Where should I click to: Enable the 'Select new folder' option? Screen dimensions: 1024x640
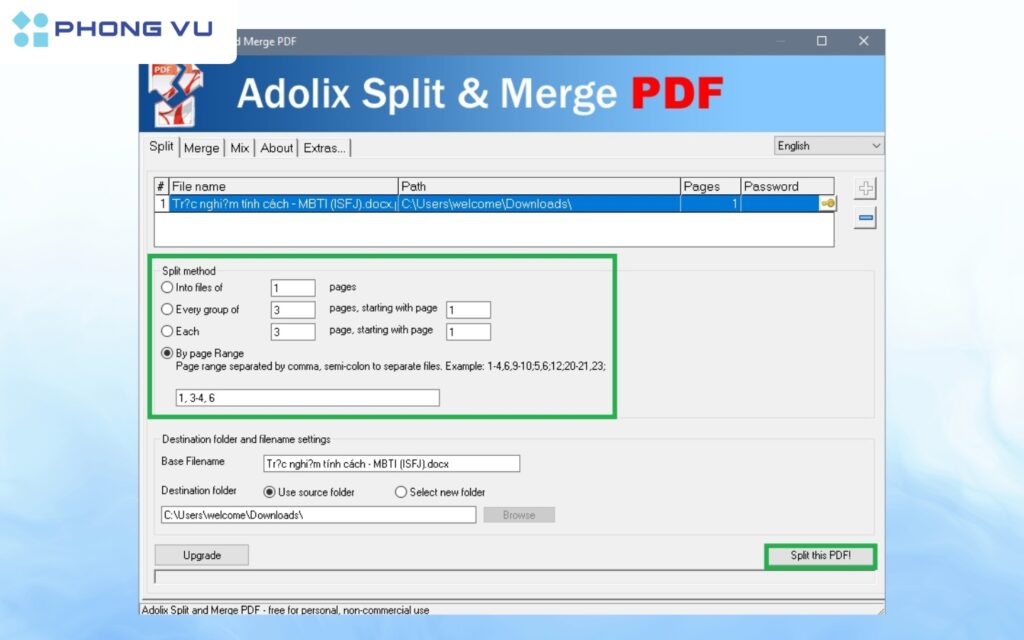tap(400, 492)
